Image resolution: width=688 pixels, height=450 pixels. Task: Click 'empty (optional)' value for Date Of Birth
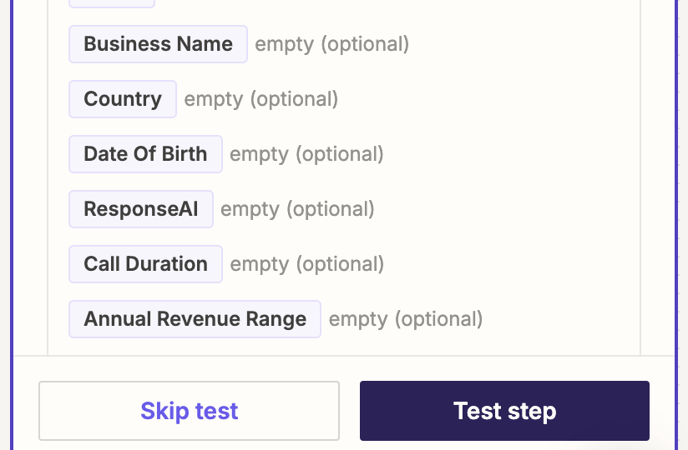[x=307, y=155]
